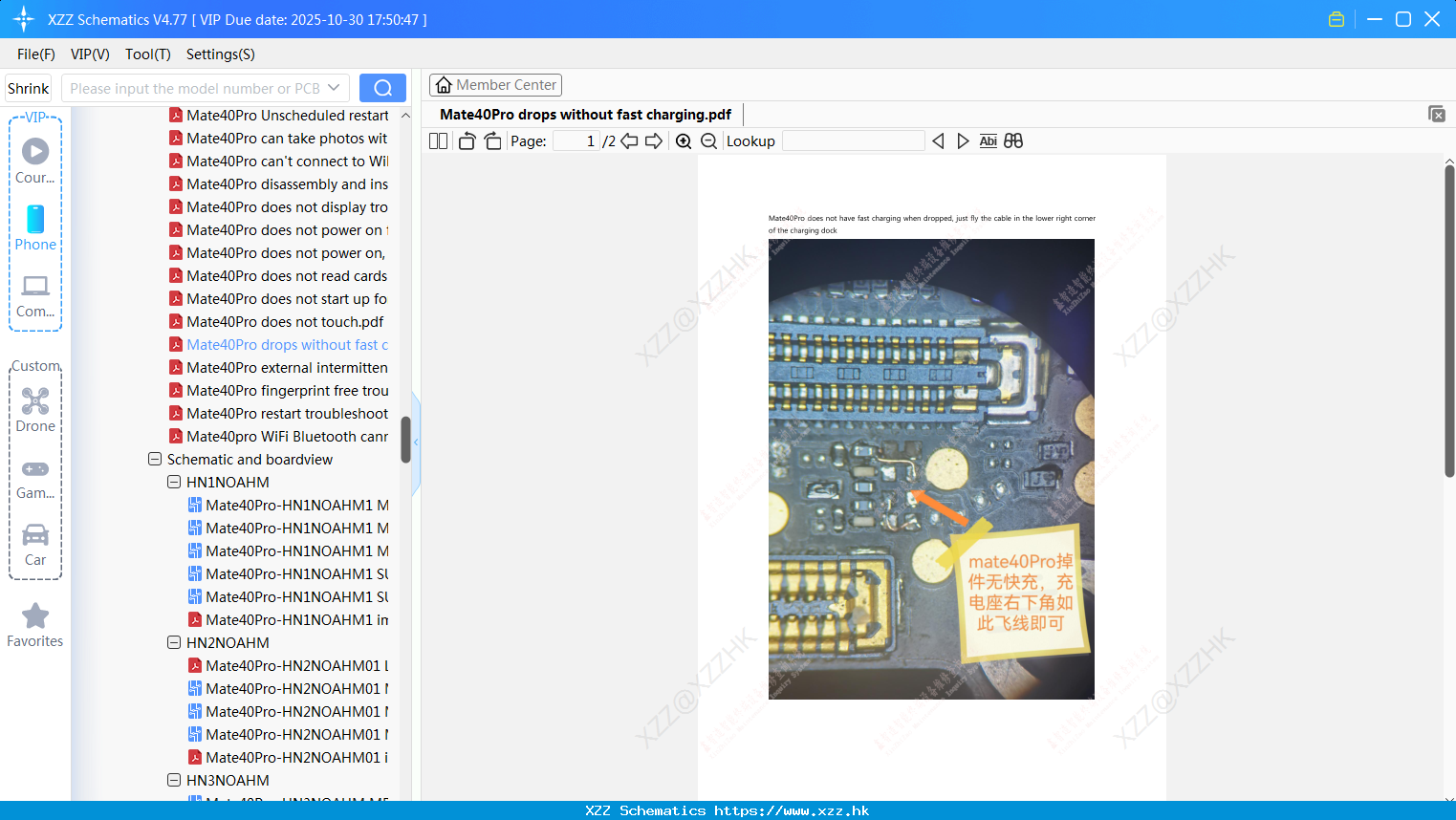Find next lookup match triangle
The image size is (1456, 820).
click(x=963, y=140)
